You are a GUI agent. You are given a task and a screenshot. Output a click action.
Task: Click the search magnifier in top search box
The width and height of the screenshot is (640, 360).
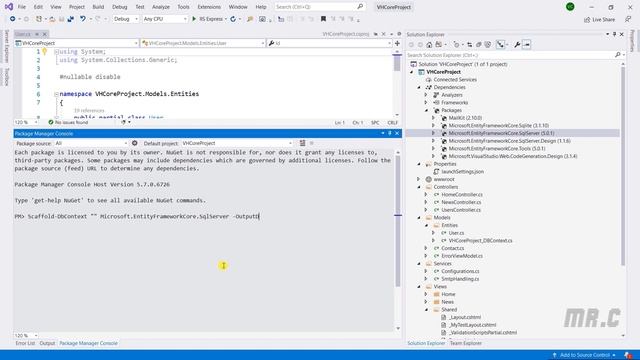point(360,7)
